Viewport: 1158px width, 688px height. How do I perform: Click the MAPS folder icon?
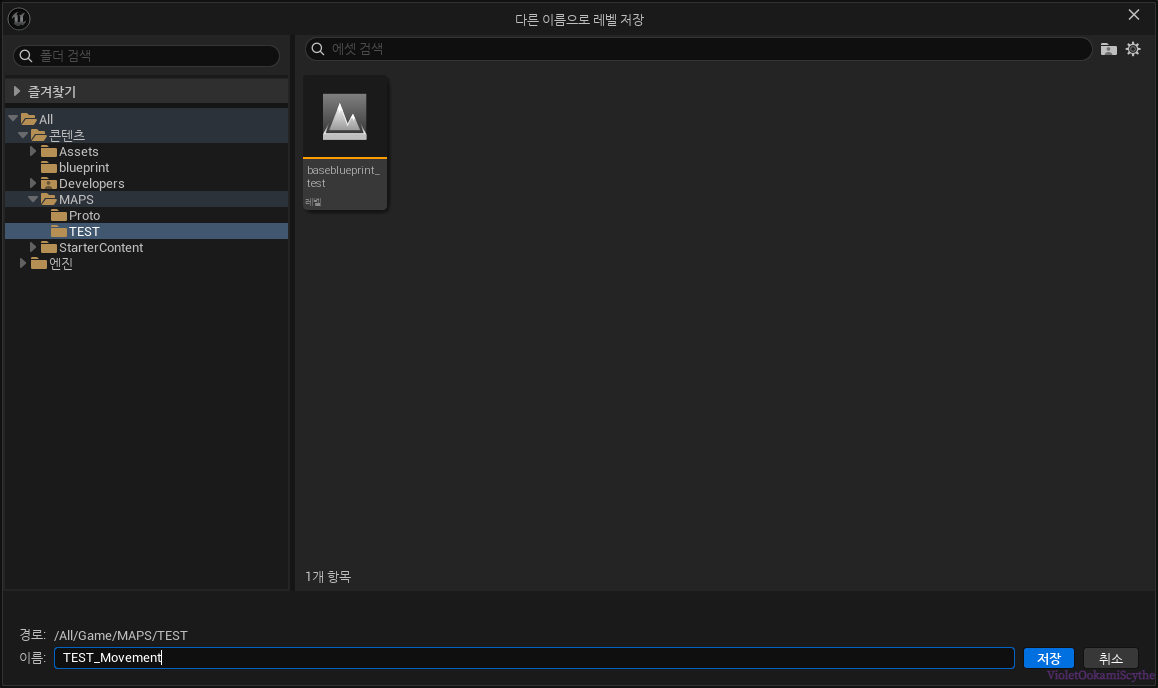[x=49, y=199]
